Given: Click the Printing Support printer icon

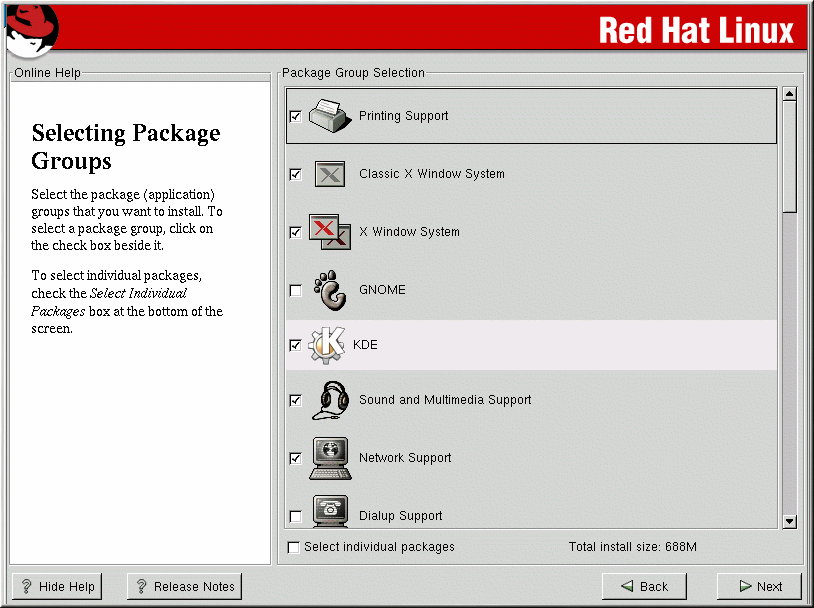Looking at the screenshot, I should pyautogui.click(x=329, y=116).
